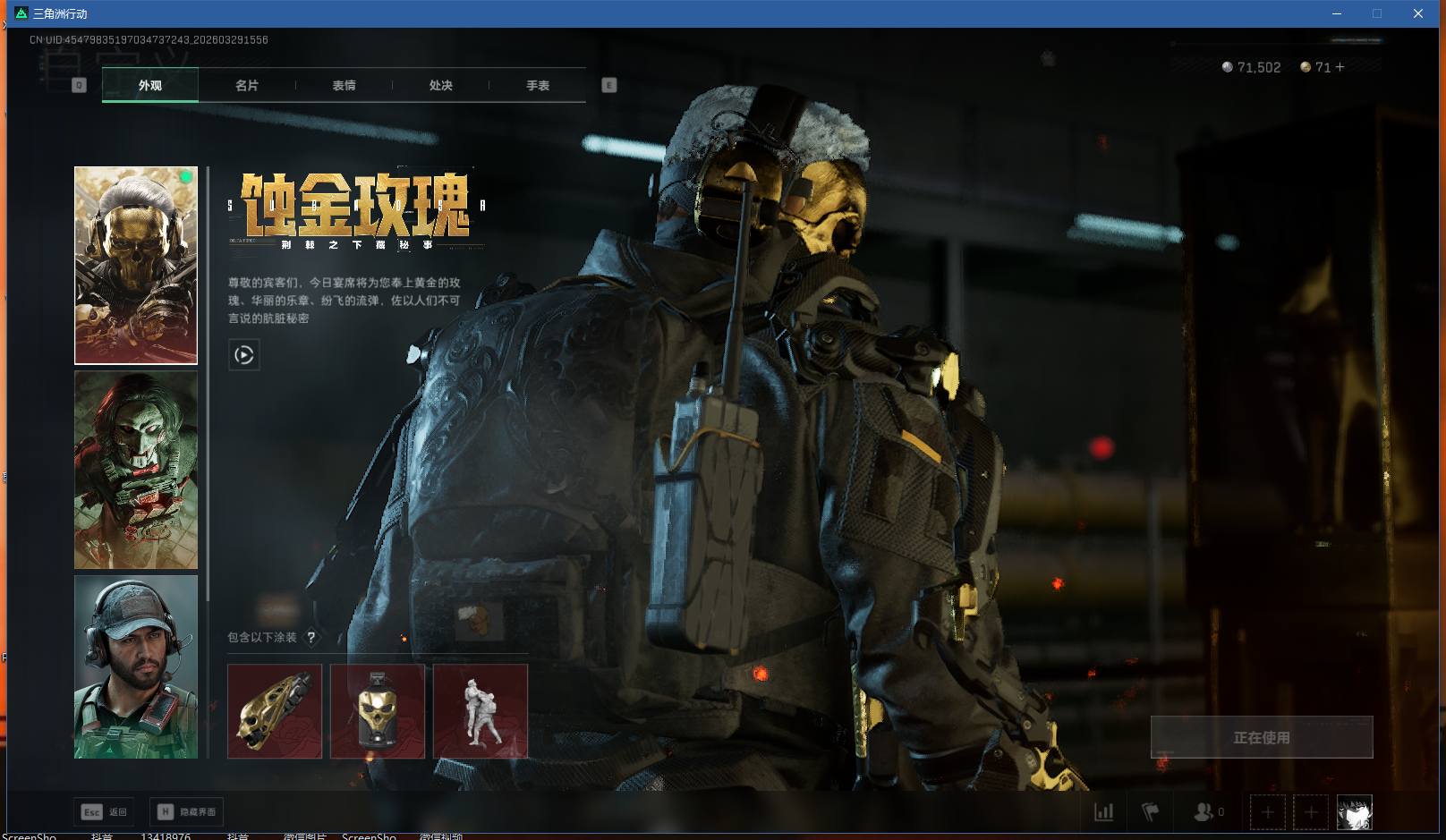Click the 正在使用 button
This screenshot has width=1446, height=840.
coord(1262,737)
